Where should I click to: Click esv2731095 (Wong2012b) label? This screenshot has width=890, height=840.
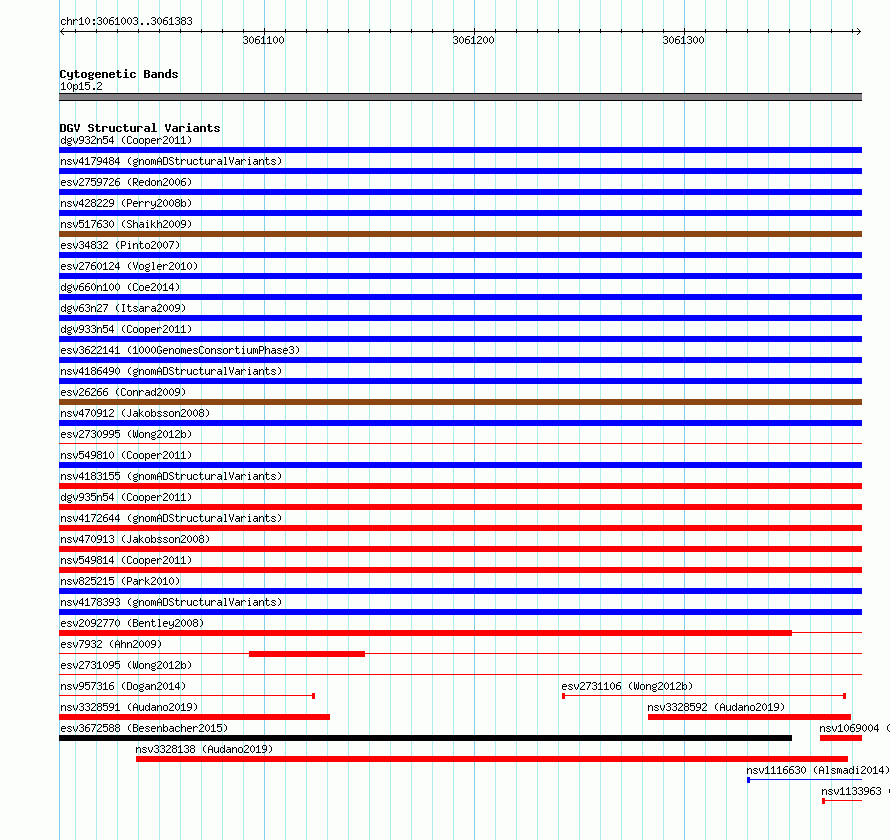point(126,665)
